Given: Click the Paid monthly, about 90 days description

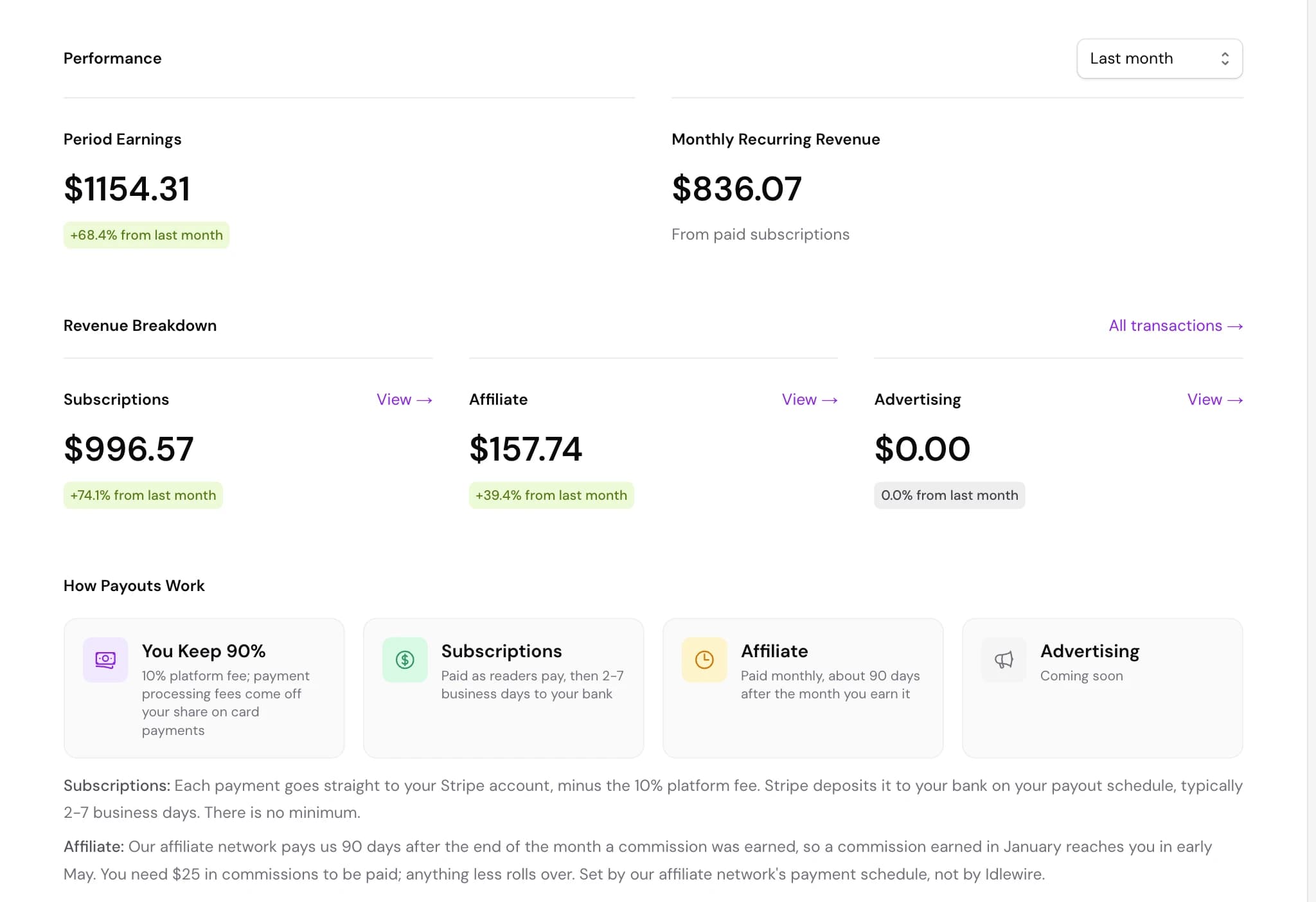Looking at the screenshot, I should pyautogui.click(x=830, y=685).
